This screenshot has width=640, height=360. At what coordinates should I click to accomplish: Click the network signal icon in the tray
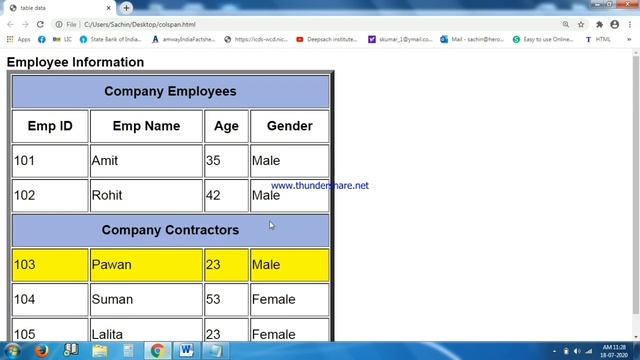tap(589, 351)
